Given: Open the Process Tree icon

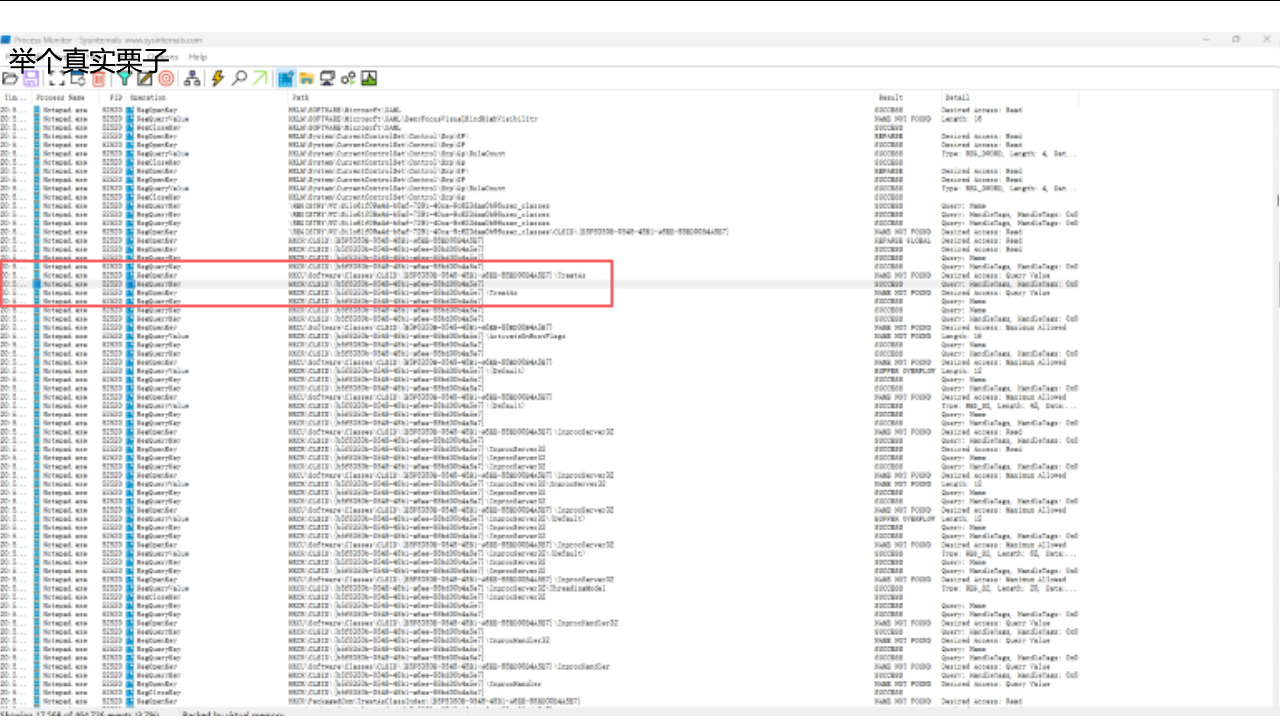Looking at the screenshot, I should (192, 78).
